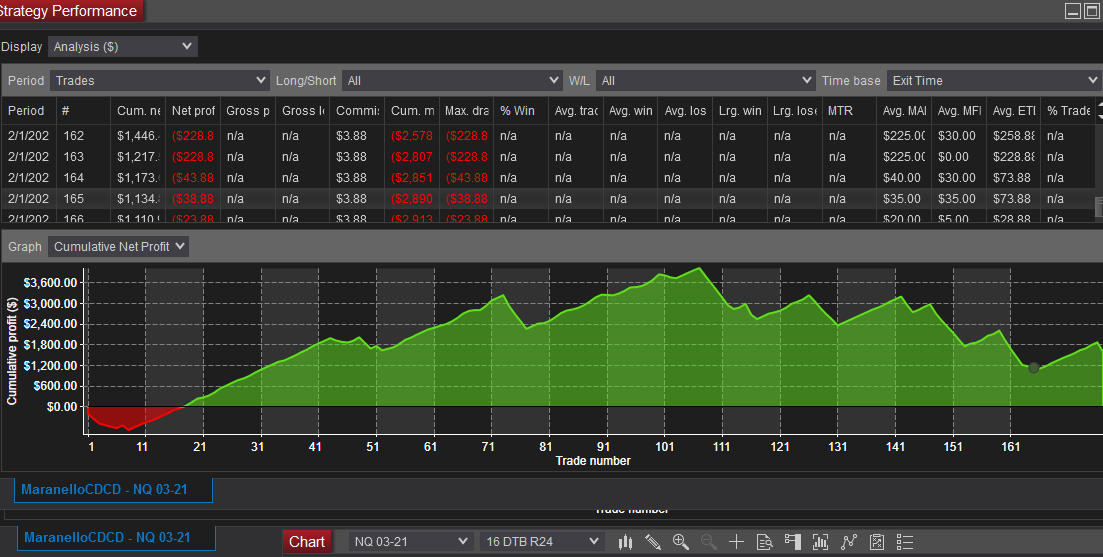Open the Chart Trader icon in toolbar
Image resolution: width=1103 pixels, height=557 pixels.
[x=793, y=542]
